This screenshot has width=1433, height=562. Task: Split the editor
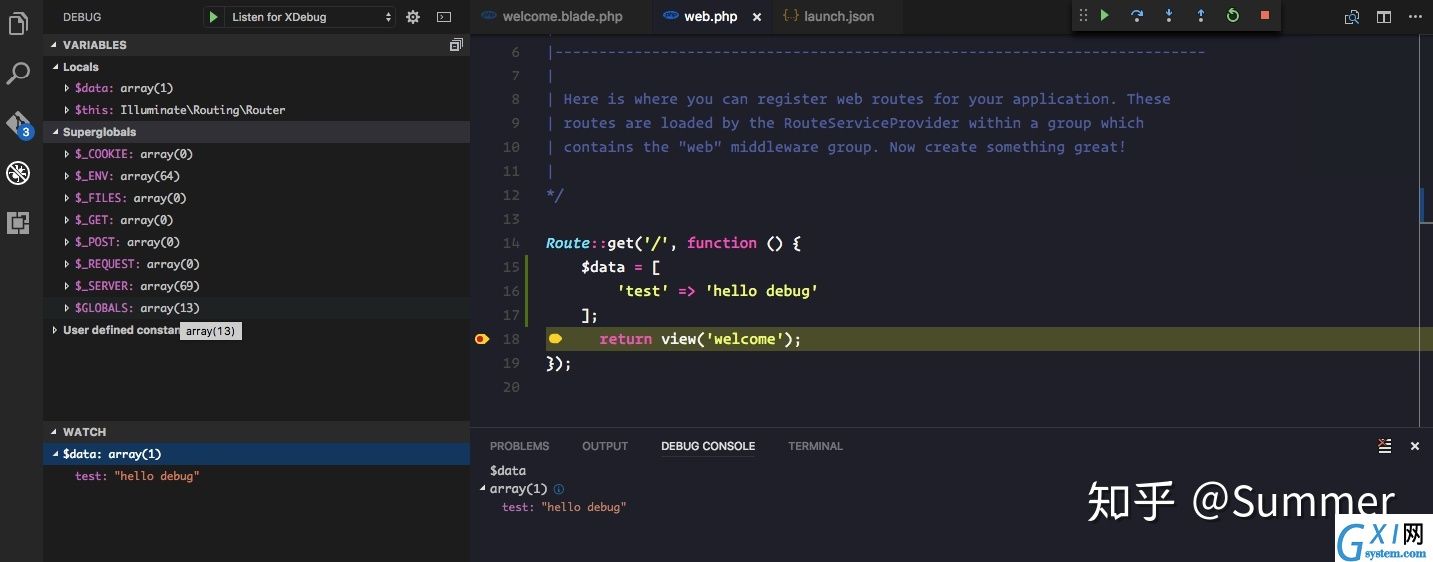point(1384,17)
